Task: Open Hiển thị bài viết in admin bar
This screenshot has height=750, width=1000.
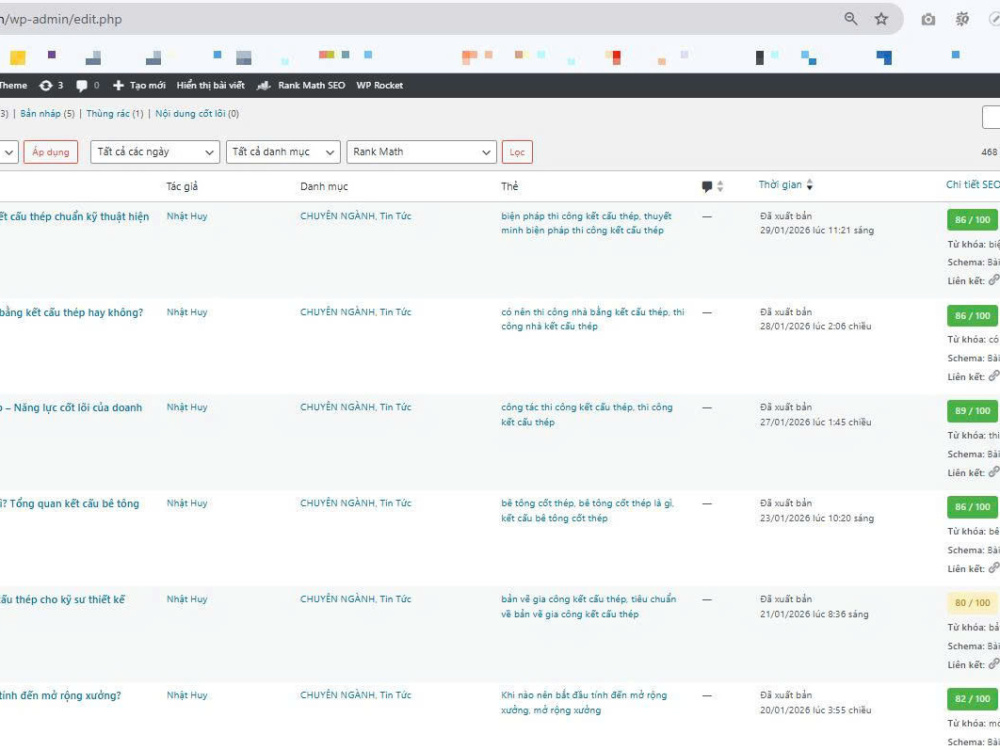Action: (210, 85)
